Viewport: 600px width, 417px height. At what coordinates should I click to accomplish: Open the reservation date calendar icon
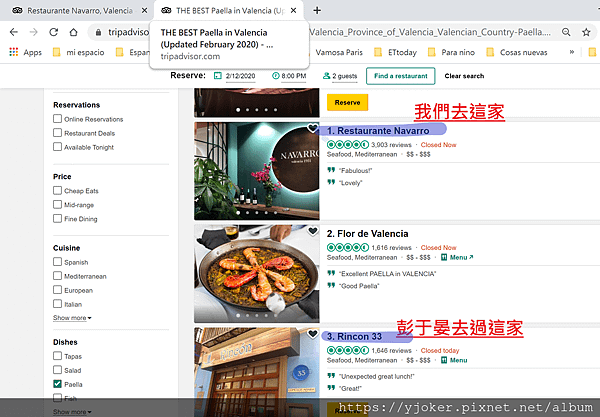click(218, 76)
